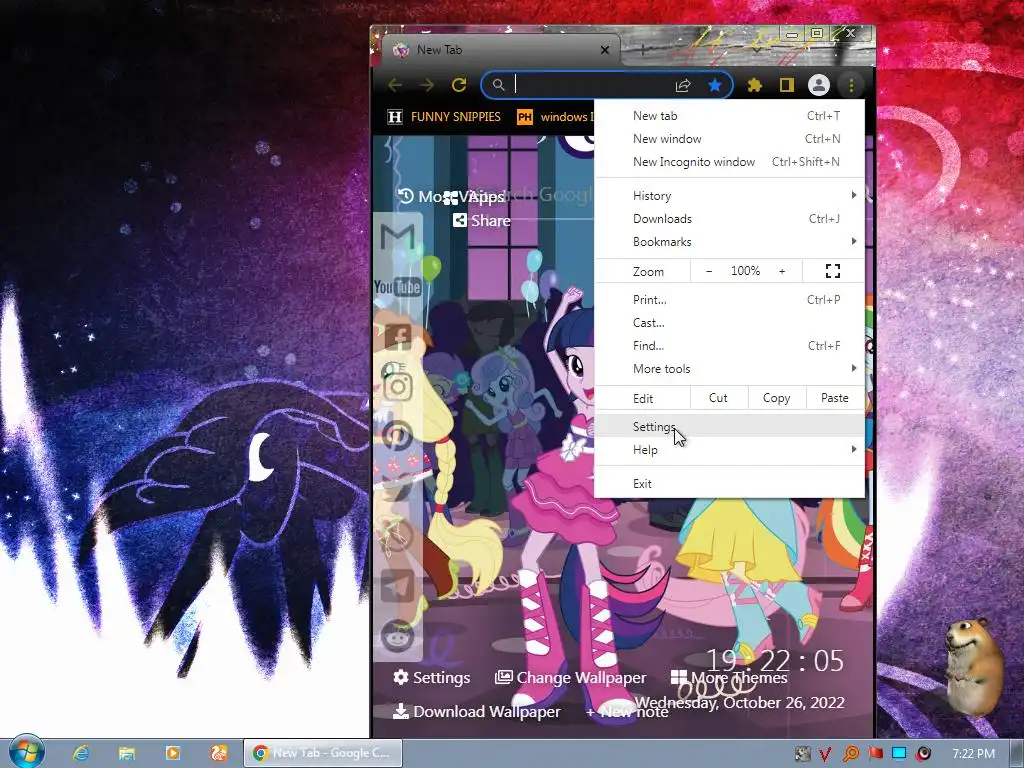Click the fullscreen icon in Zoom row
Screen dimensions: 1024x768
(x=833, y=271)
